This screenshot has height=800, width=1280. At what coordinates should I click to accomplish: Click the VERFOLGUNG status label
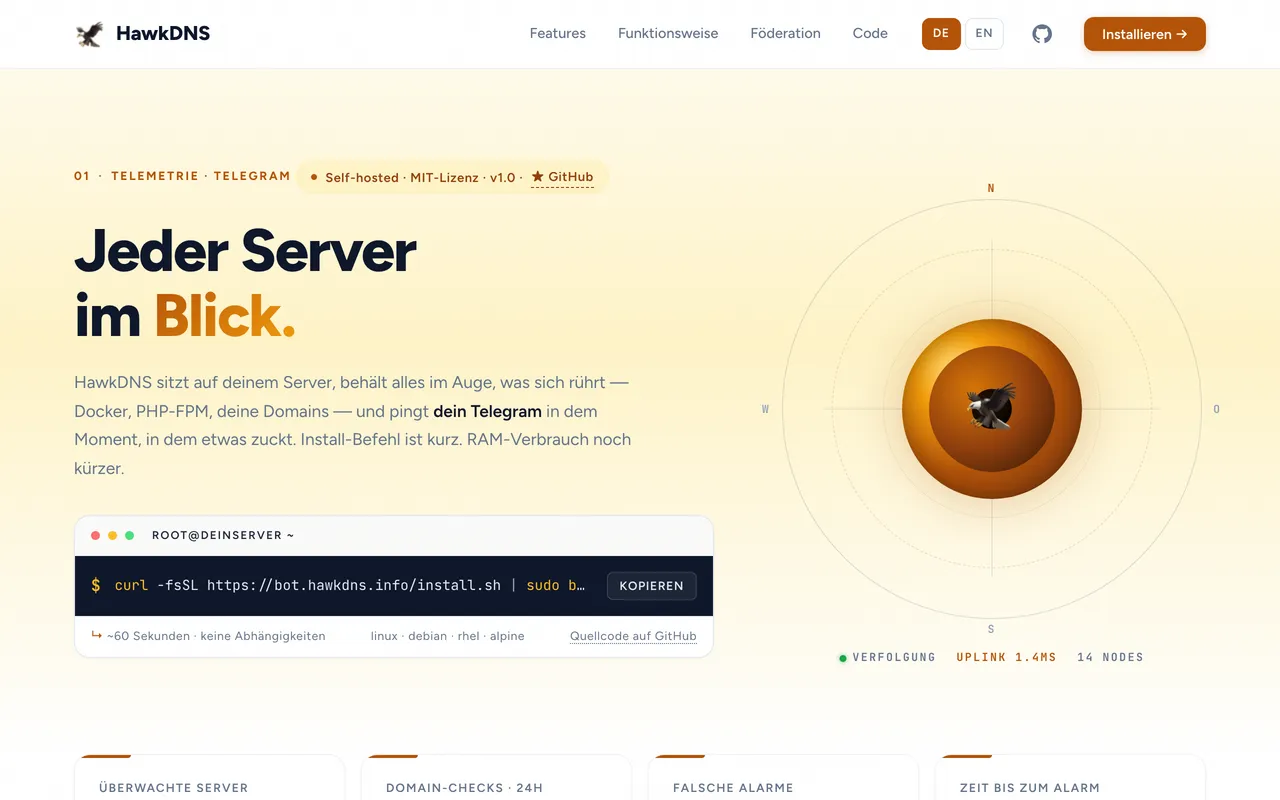click(x=894, y=658)
